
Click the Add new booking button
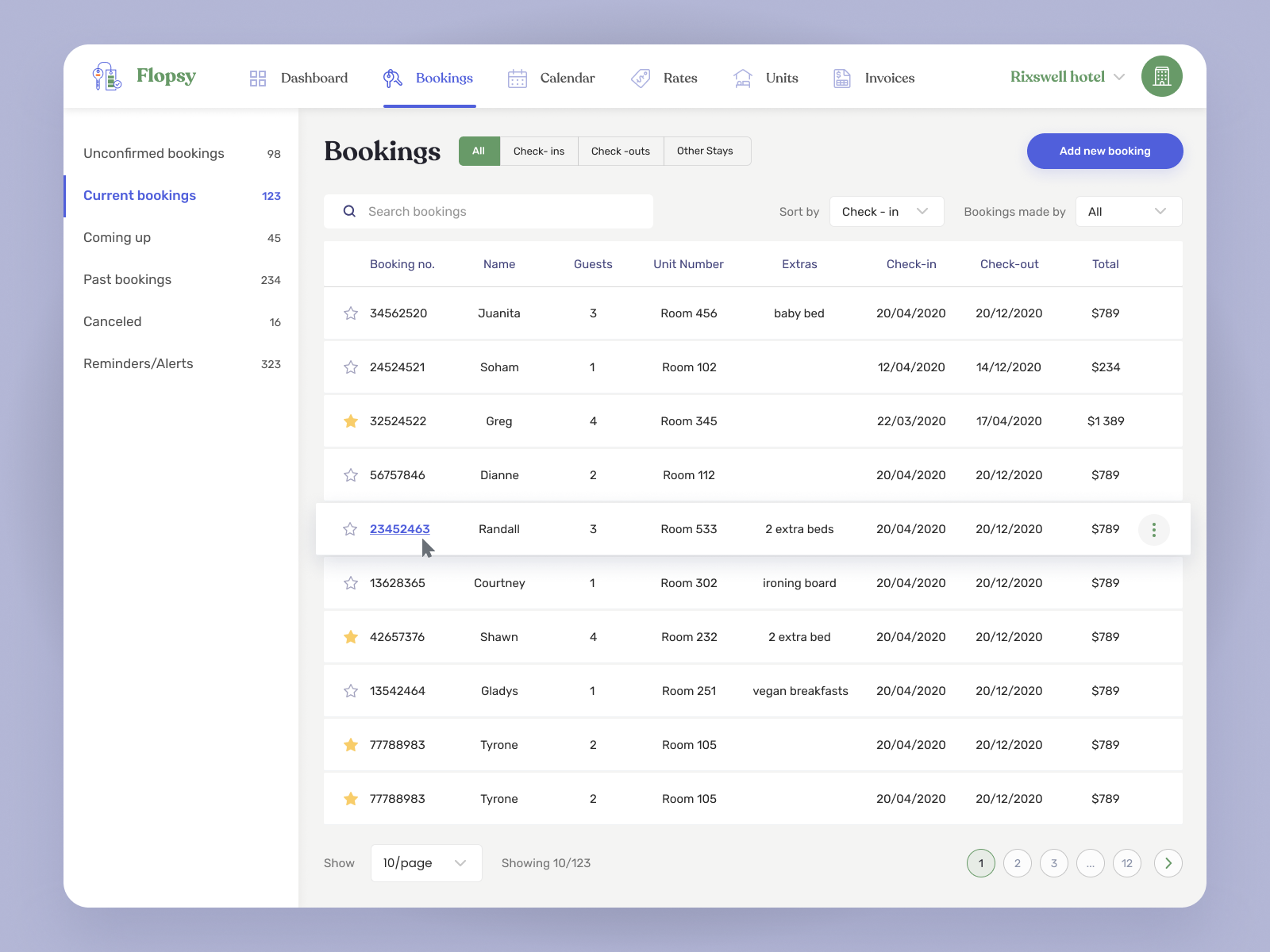click(x=1105, y=151)
